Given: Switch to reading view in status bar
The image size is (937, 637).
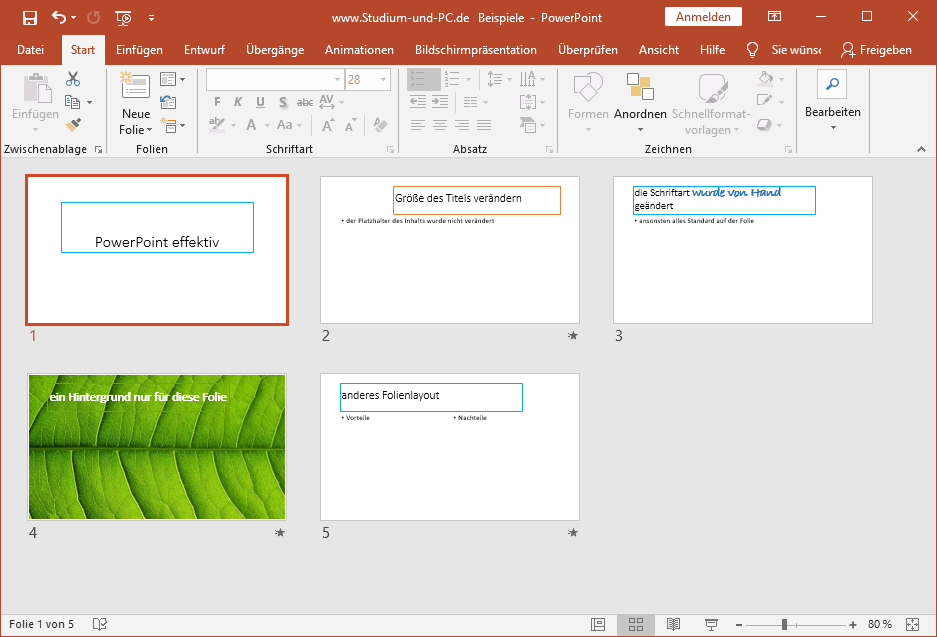Looking at the screenshot, I should 673,624.
